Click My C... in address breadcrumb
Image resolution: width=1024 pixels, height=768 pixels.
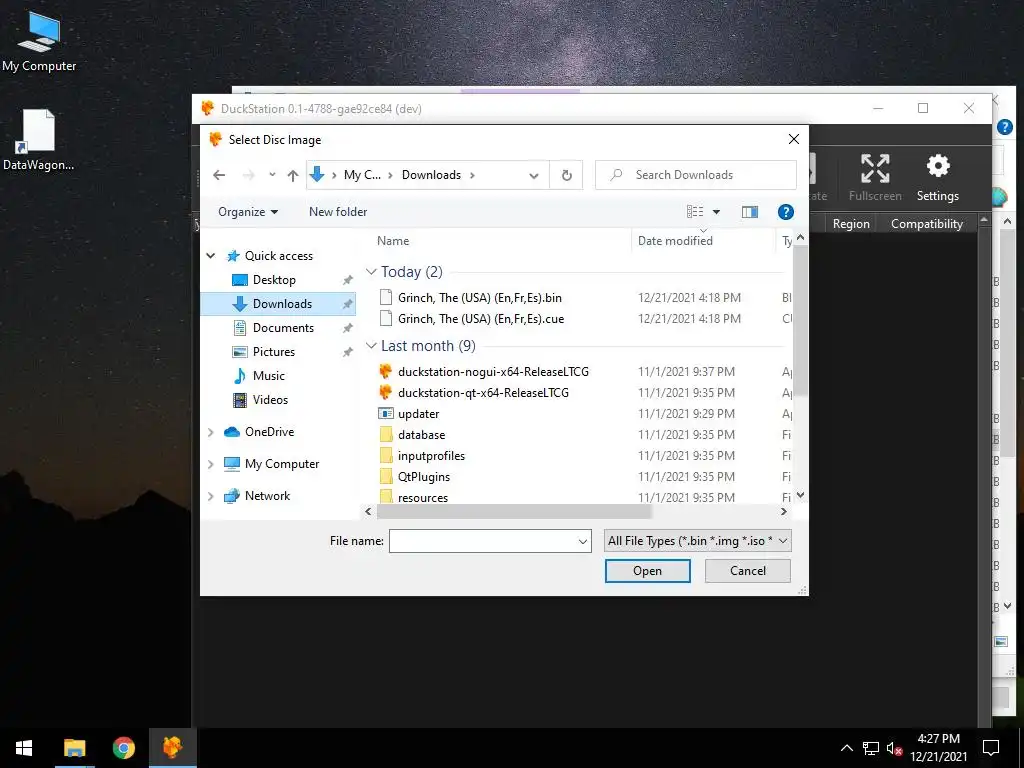click(x=362, y=175)
